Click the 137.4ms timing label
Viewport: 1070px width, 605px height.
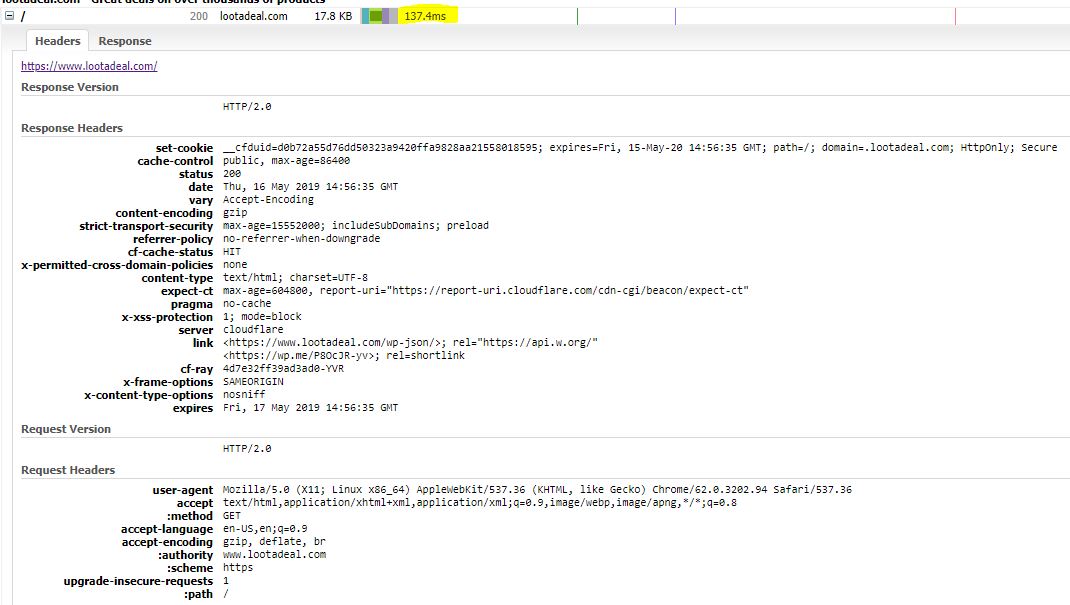pos(424,16)
